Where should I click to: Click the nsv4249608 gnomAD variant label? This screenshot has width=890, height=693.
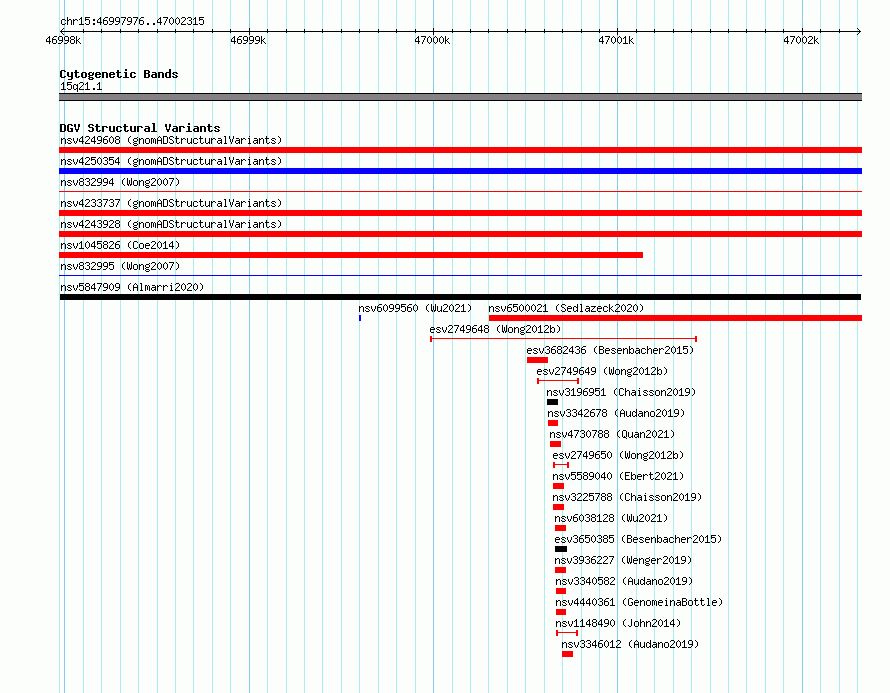point(171,140)
